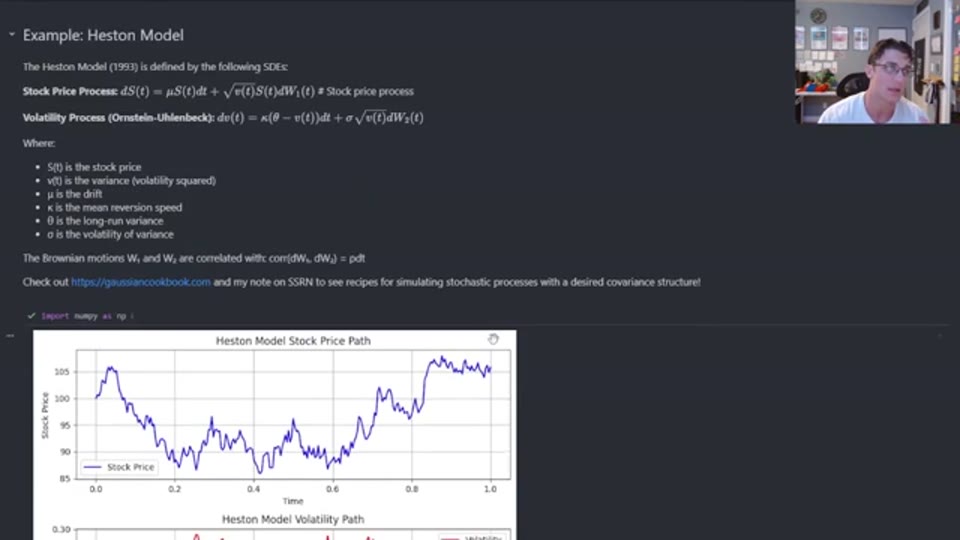Click the Heston Model Volatility Path title
This screenshot has height=540, width=960.
[293, 519]
